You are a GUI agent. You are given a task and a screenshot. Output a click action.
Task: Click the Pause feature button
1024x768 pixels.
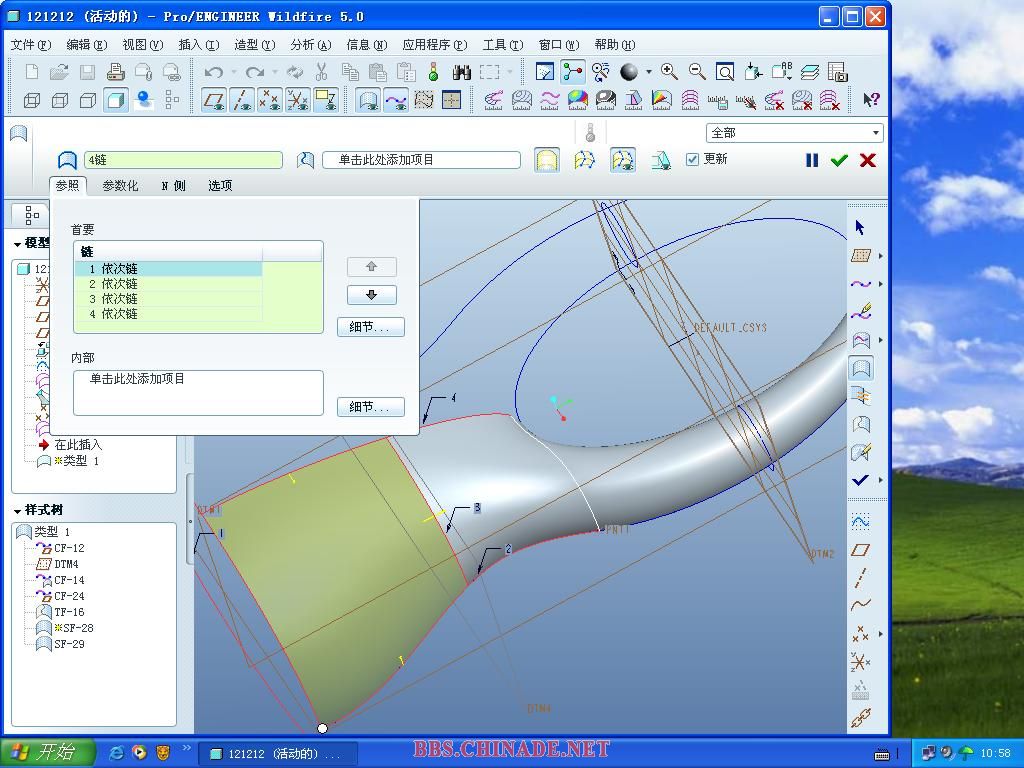(x=812, y=160)
